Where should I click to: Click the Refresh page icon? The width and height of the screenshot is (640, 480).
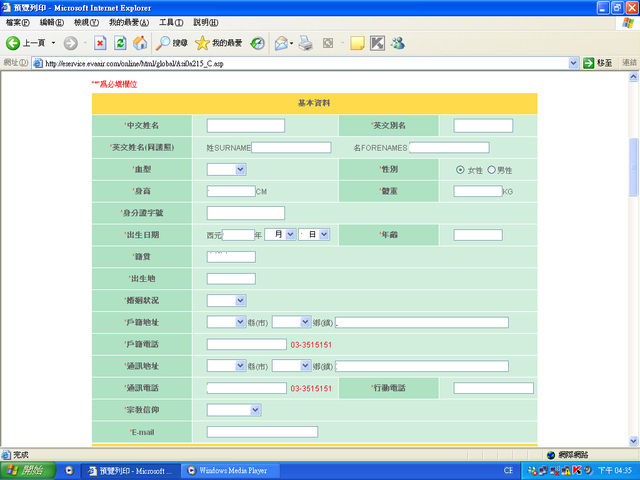120,43
